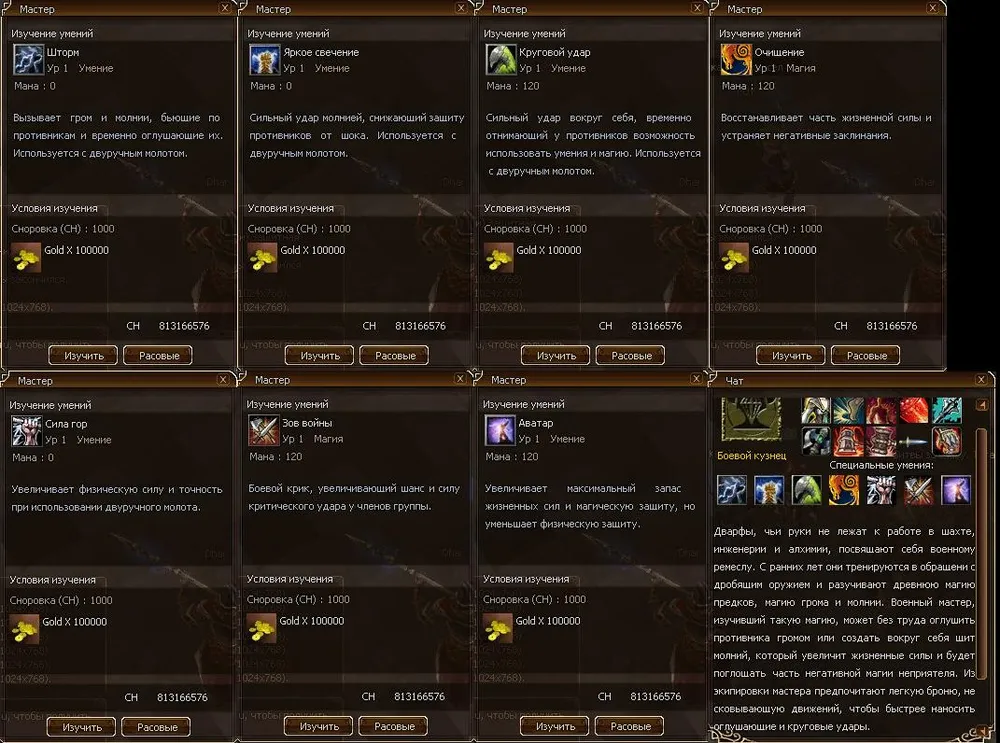Click Расовые in the Сила гор window

coord(157,726)
